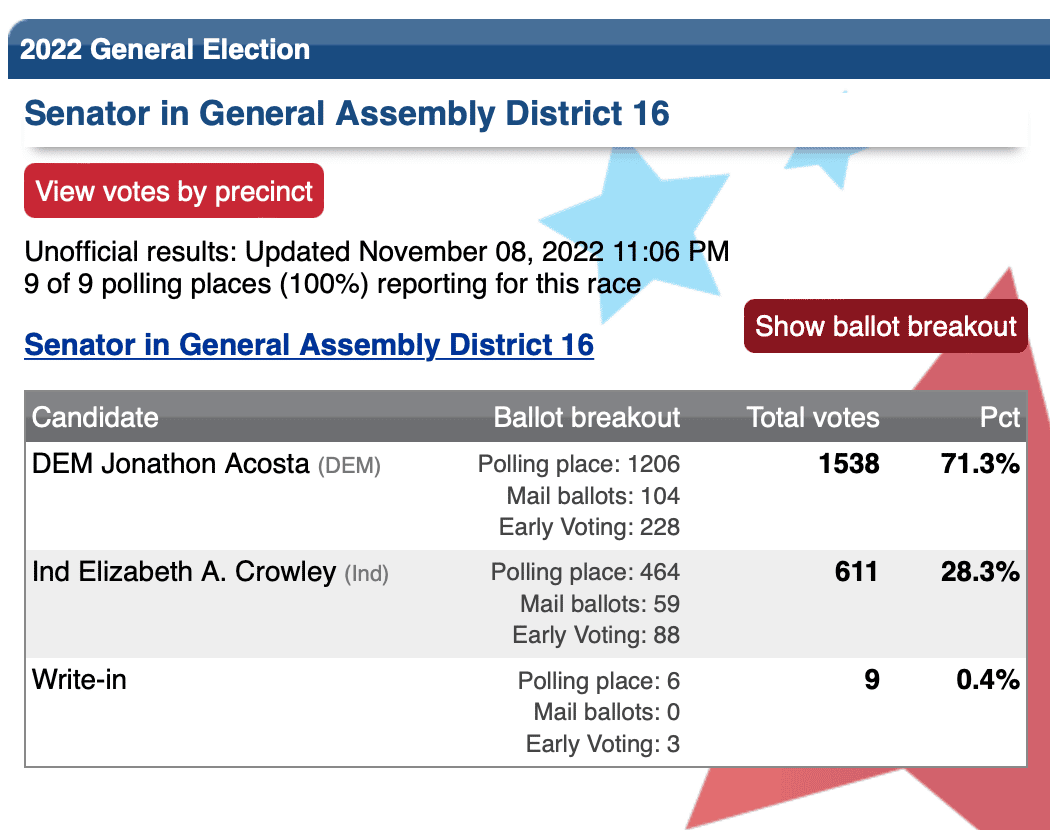Viewport: 1050px width, 830px height.
Task: Click the Ballot breakout column header
Action: click(x=587, y=417)
